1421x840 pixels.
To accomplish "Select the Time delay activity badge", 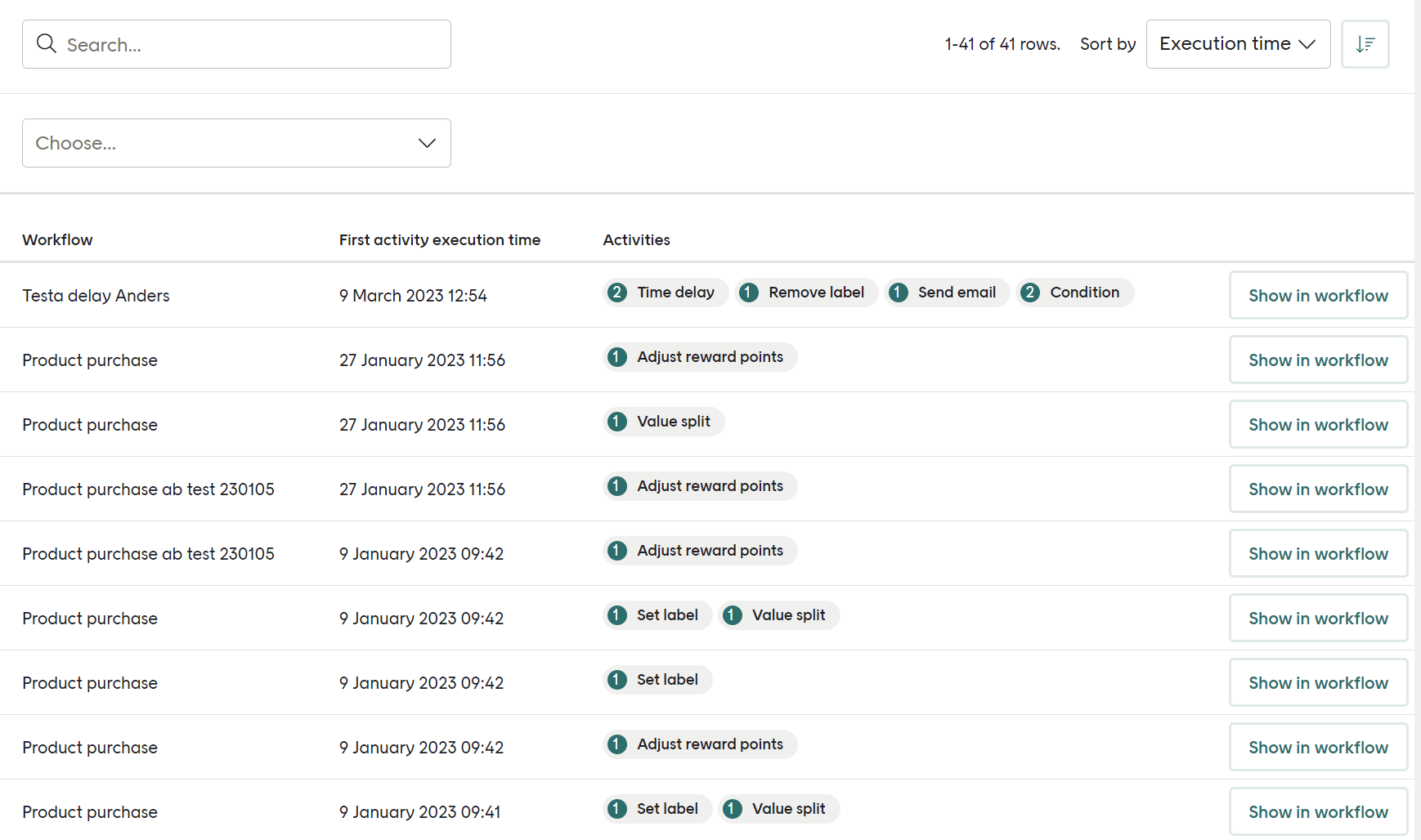I will click(x=665, y=292).
